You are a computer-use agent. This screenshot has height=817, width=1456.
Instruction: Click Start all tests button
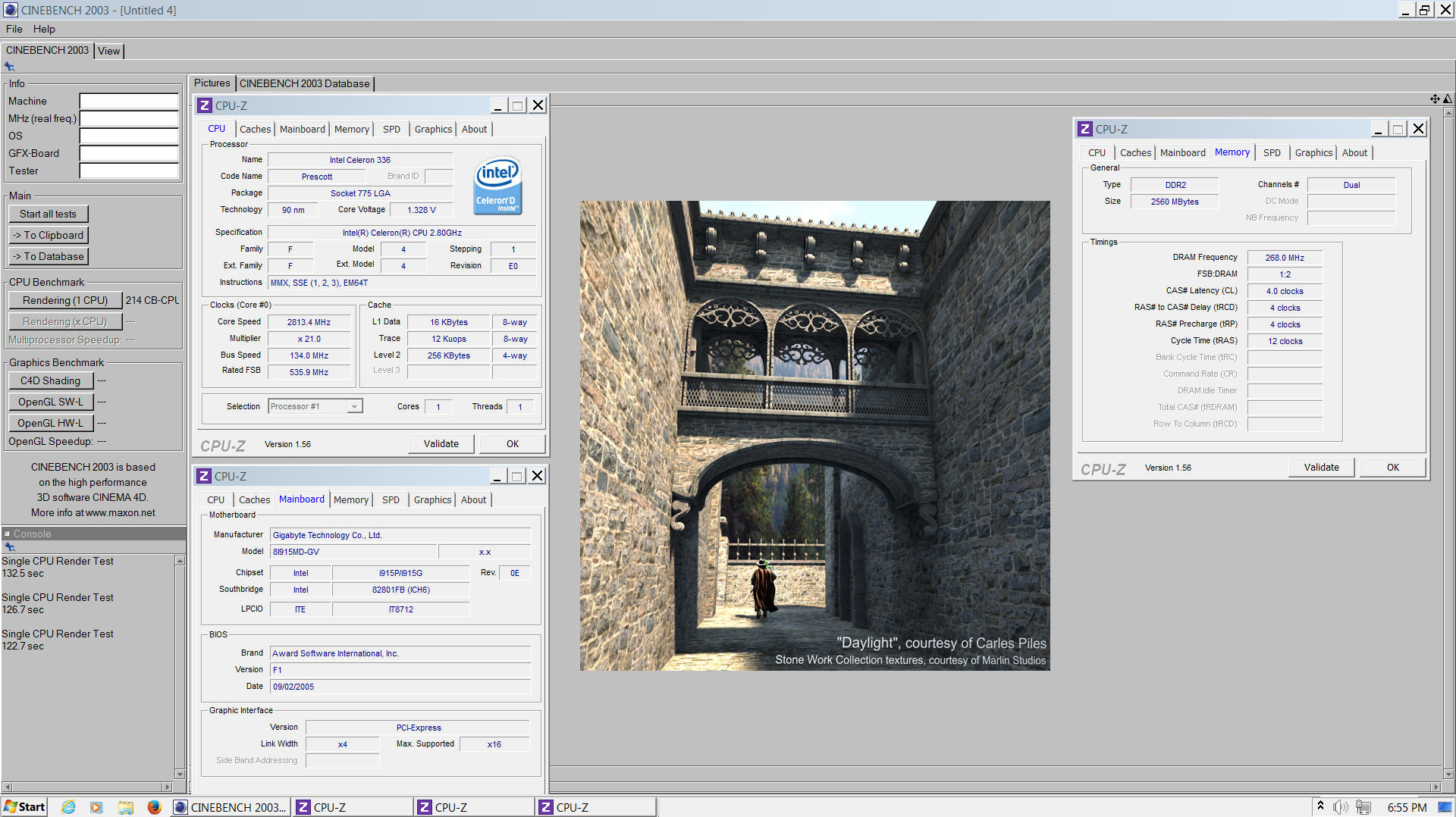click(48, 214)
